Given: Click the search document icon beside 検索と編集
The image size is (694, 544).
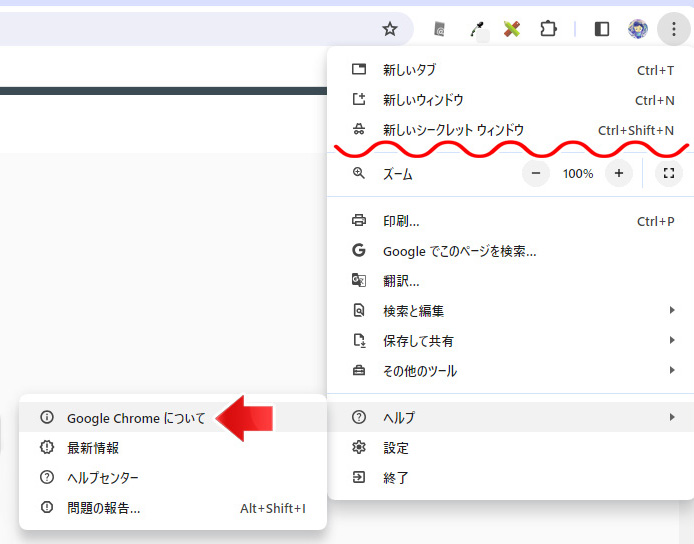Looking at the screenshot, I should [359, 310].
